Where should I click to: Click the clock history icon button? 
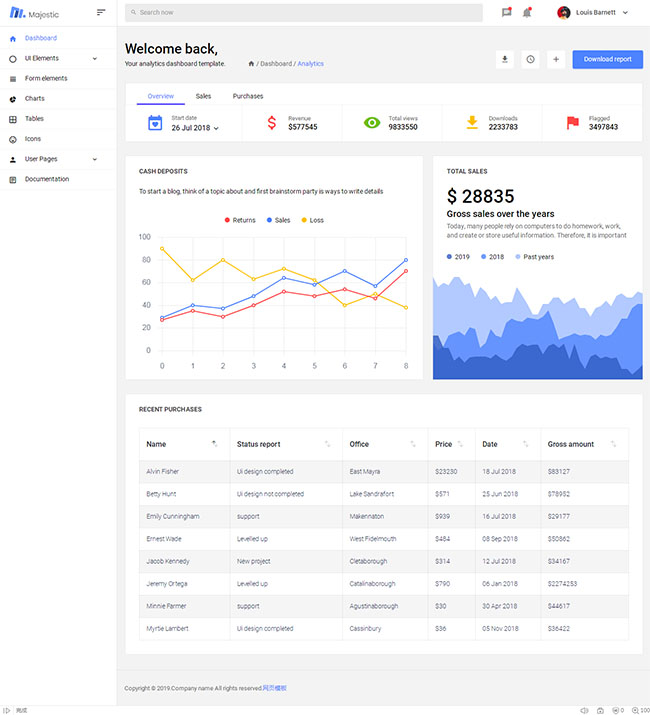pyautogui.click(x=530, y=59)
